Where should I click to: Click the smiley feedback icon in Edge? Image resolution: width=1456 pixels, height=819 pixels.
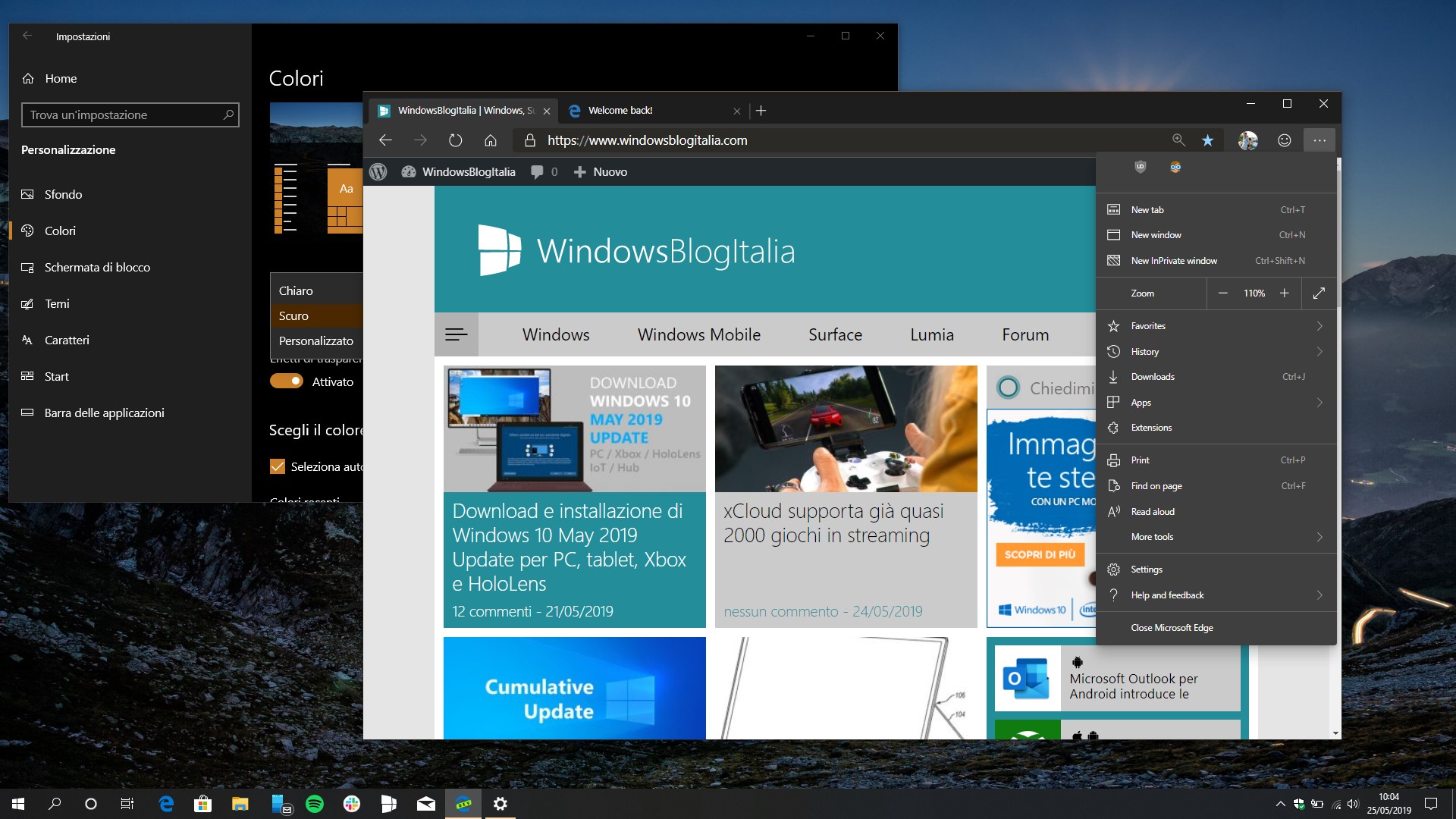coord(1285,140)
